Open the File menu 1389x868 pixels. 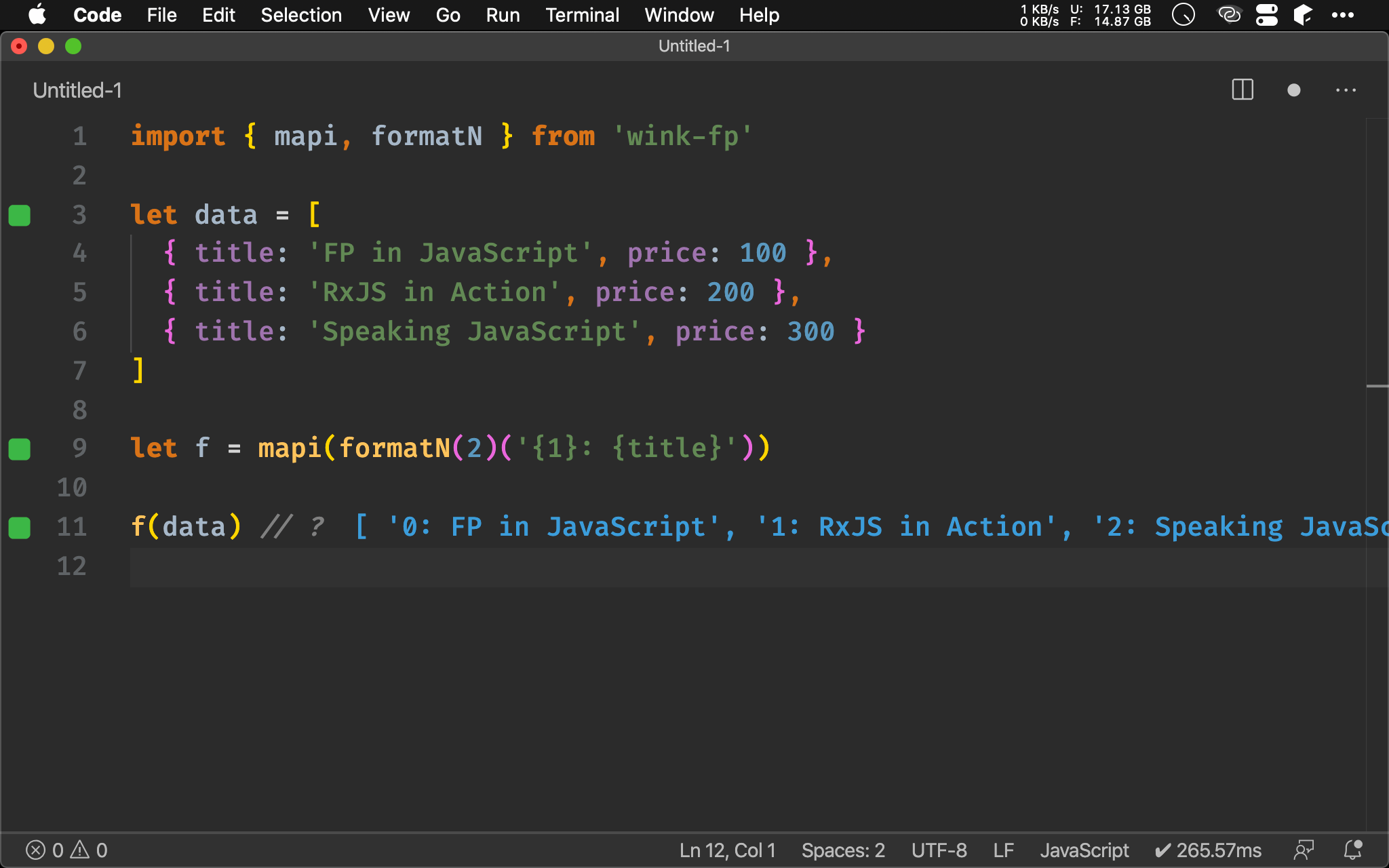point(161,15)
